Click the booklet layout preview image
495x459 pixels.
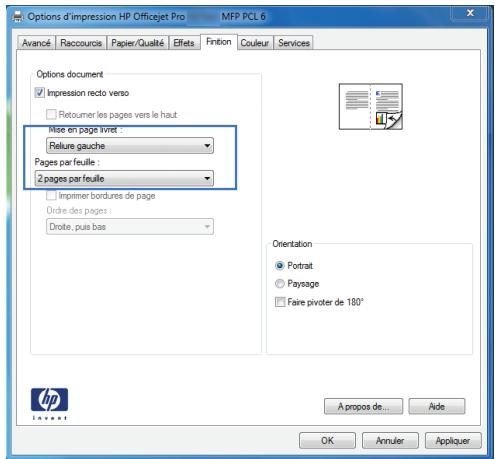[371, 106]
